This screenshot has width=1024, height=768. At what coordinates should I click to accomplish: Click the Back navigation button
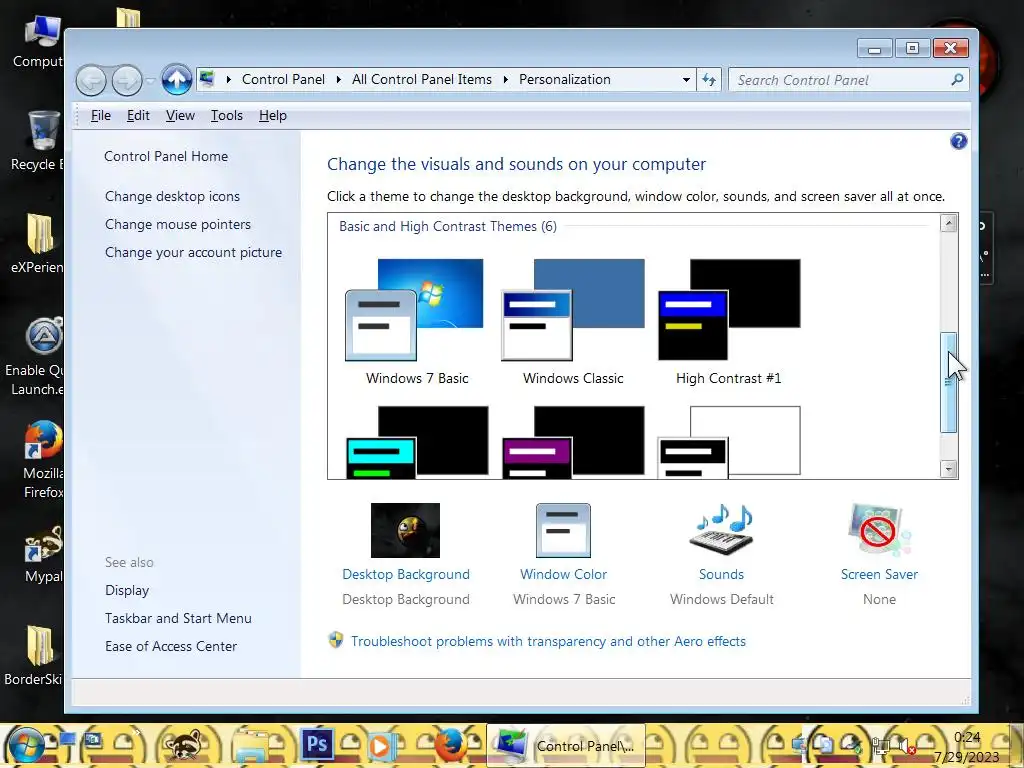91,80
